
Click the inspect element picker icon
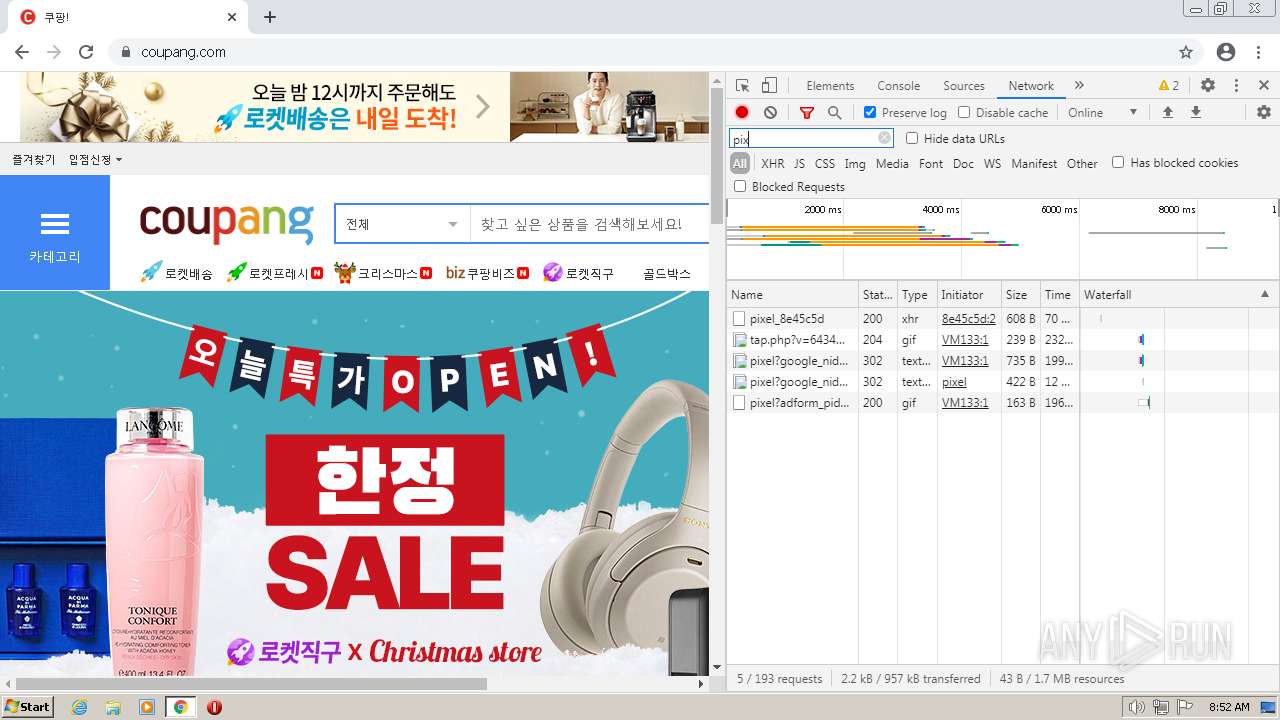click(742, 86)
